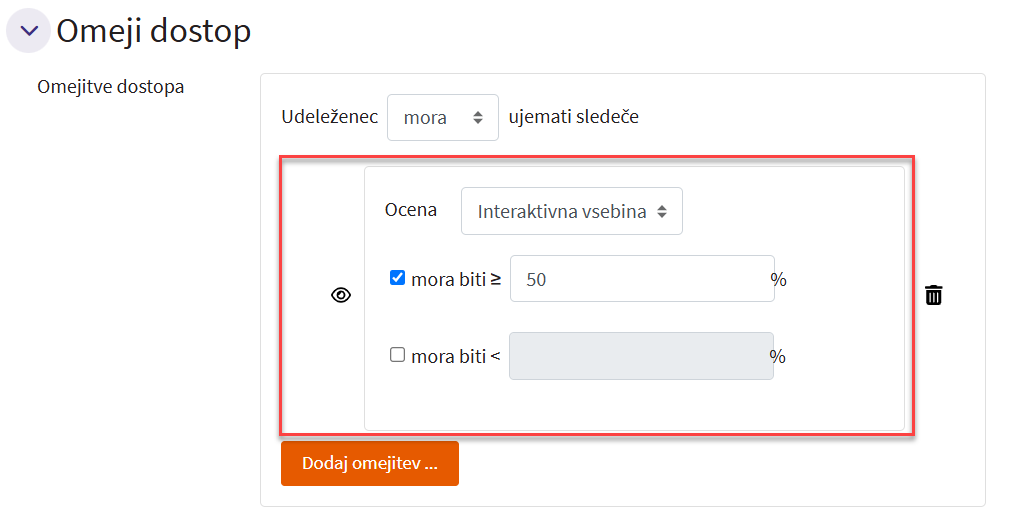Click the percent sign after the 50 field
Screen dimensions: 1009x522
[779, 280]
